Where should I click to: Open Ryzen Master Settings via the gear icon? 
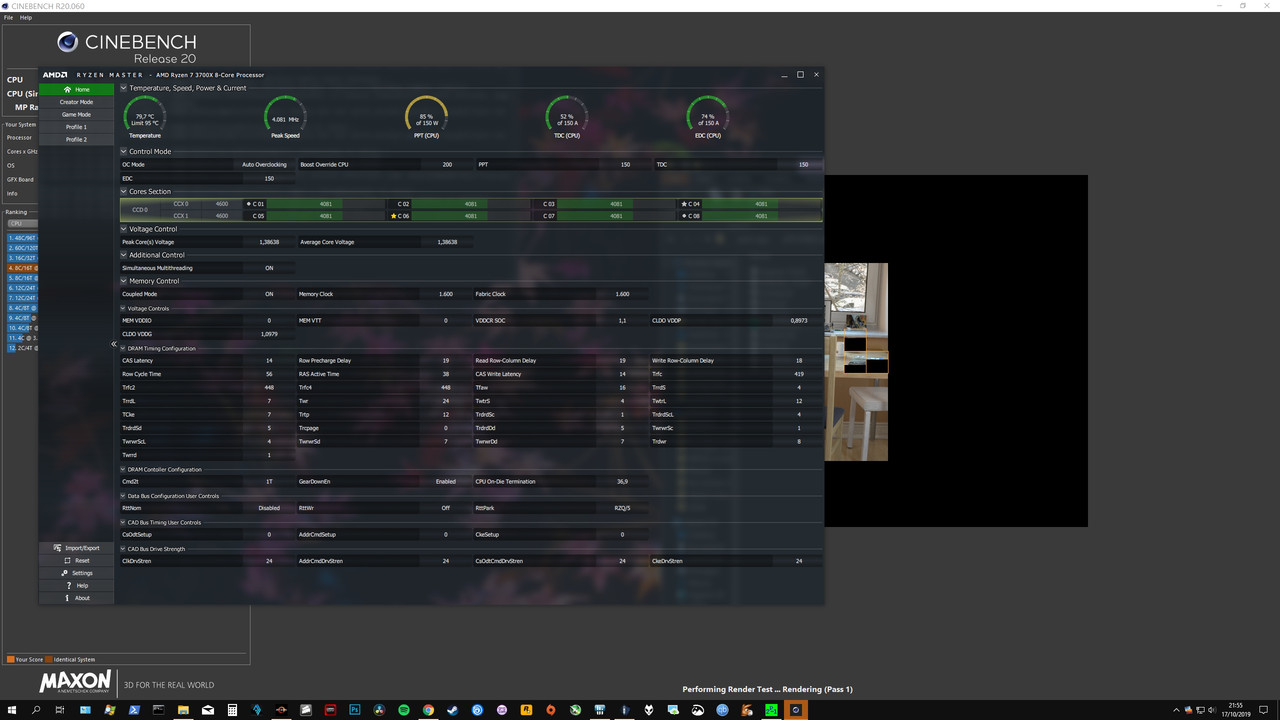pos(64,572)
